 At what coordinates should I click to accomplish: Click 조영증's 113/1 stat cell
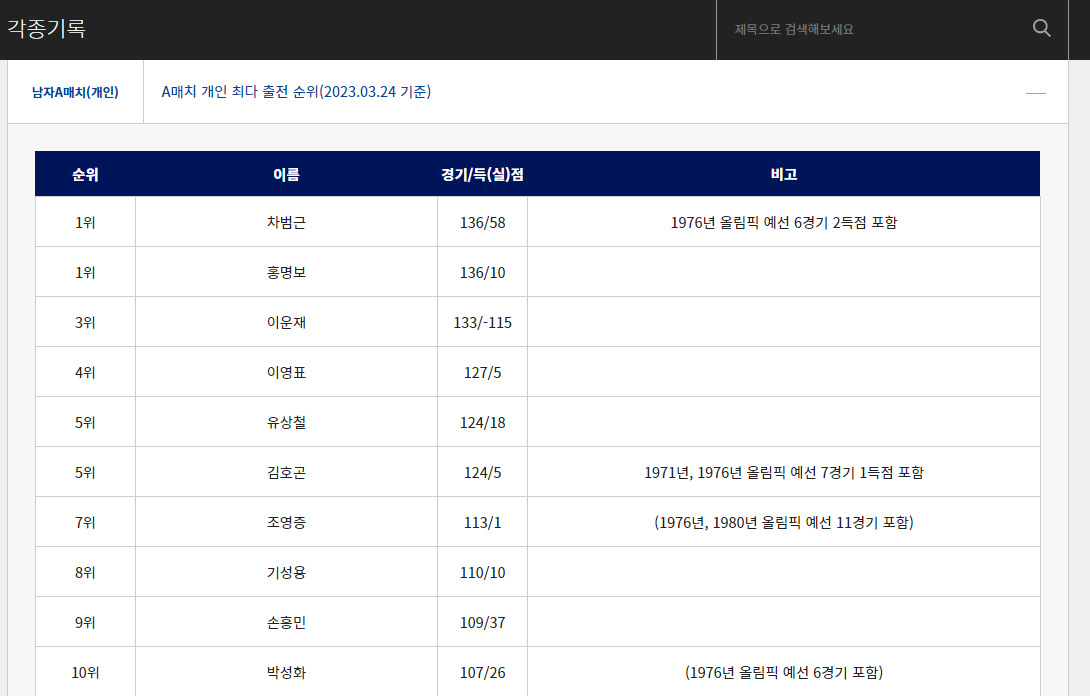482,521
